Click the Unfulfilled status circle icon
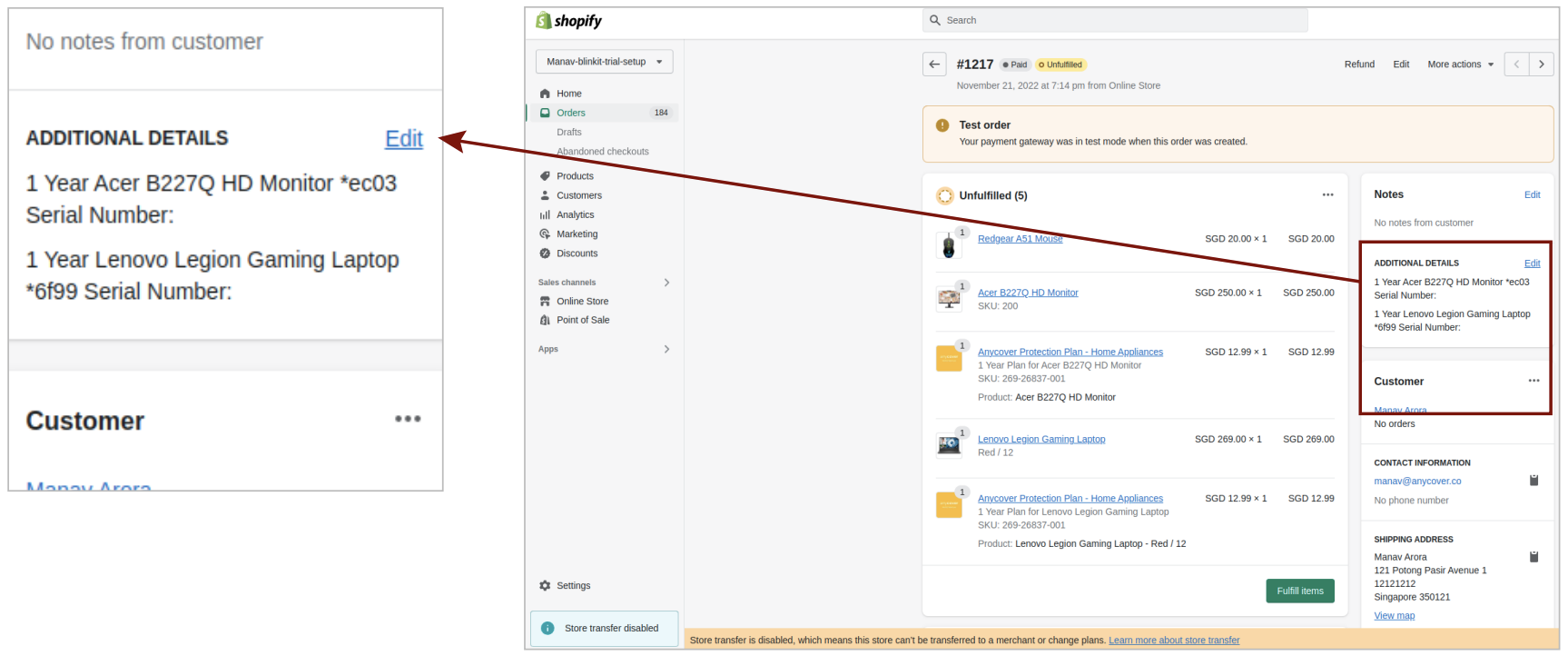This screenshot has width=1568, height=656. (945, 195)
